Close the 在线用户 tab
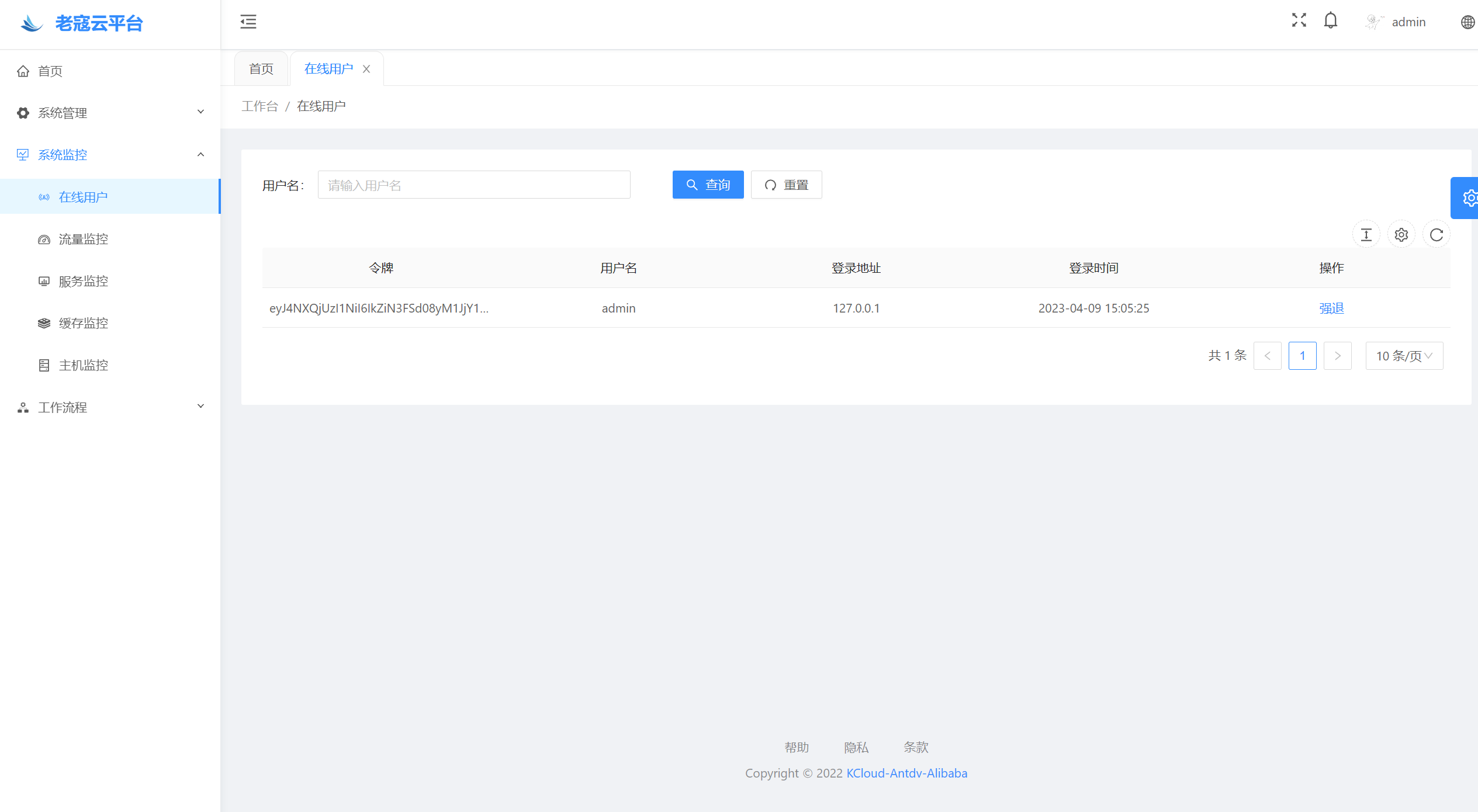This screenshot has height=812, width=1478. click(x=366, y=69)
